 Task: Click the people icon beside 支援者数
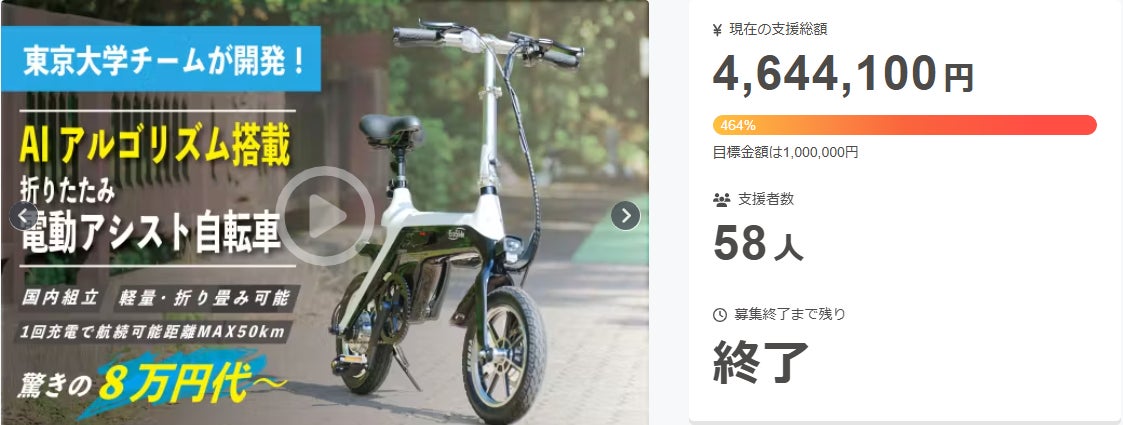[x=721, y=200]
